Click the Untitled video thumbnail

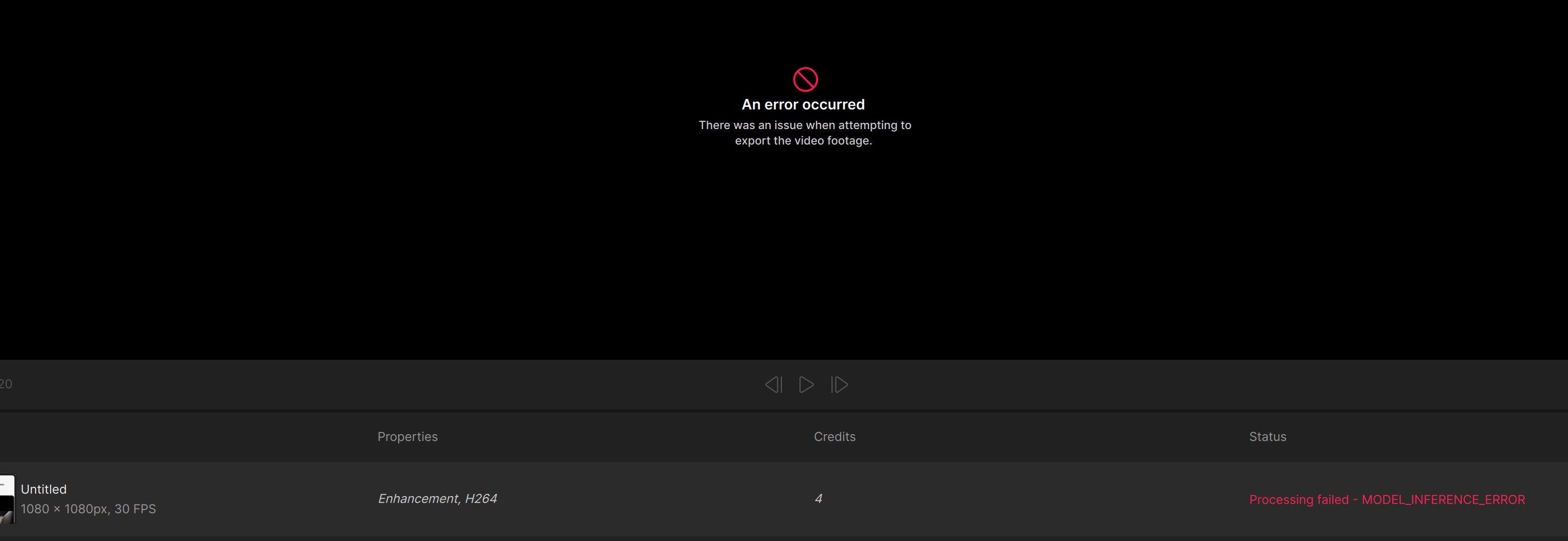click(x=7, y=499)
